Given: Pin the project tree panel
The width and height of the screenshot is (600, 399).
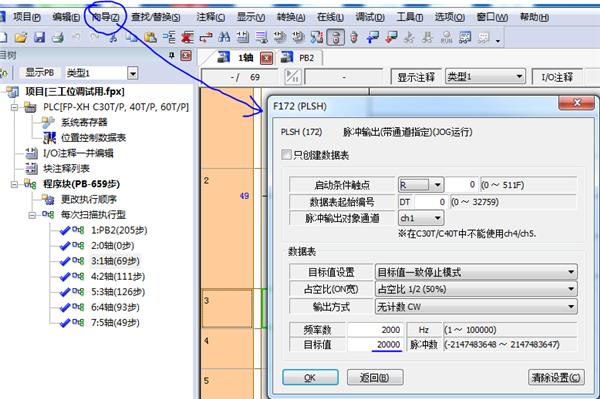Looking at the screenshot, I should 172,56.
